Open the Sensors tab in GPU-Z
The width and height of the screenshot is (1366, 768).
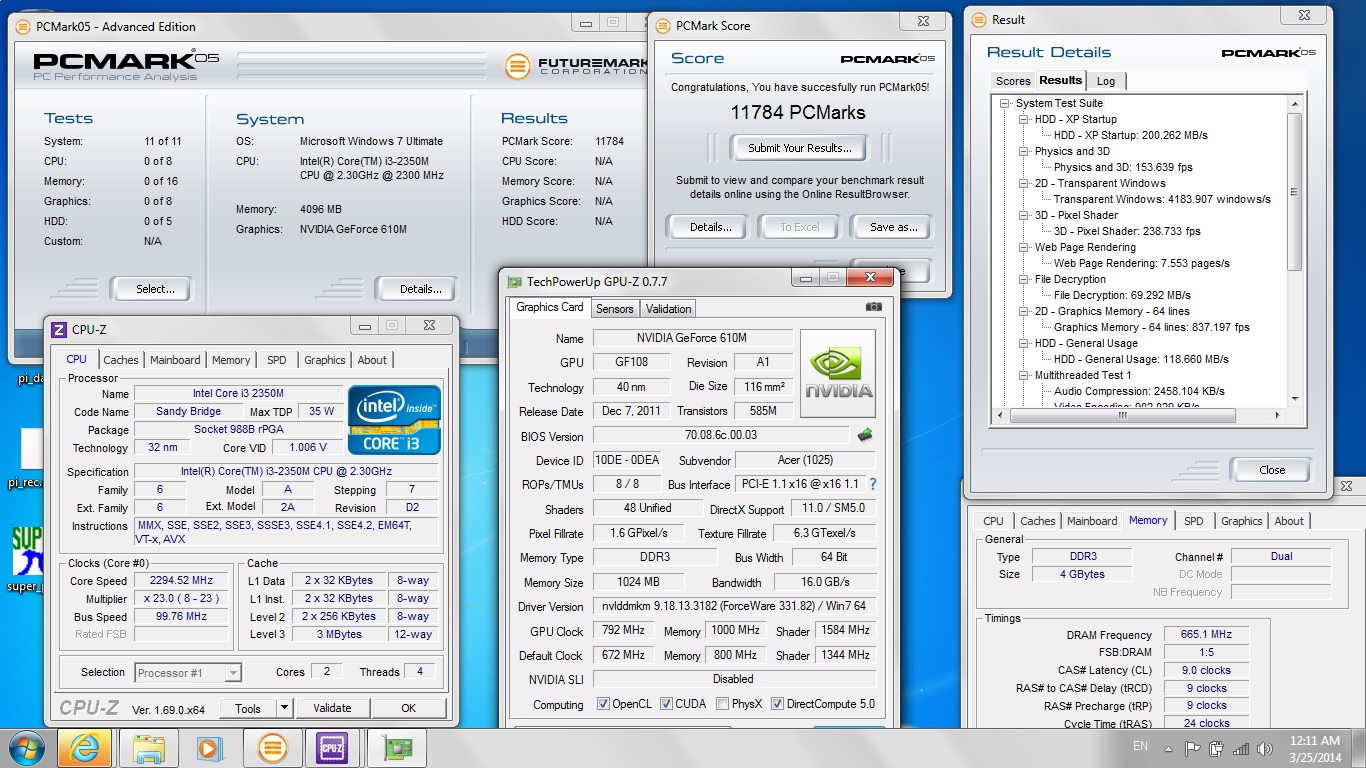point(615,309)
